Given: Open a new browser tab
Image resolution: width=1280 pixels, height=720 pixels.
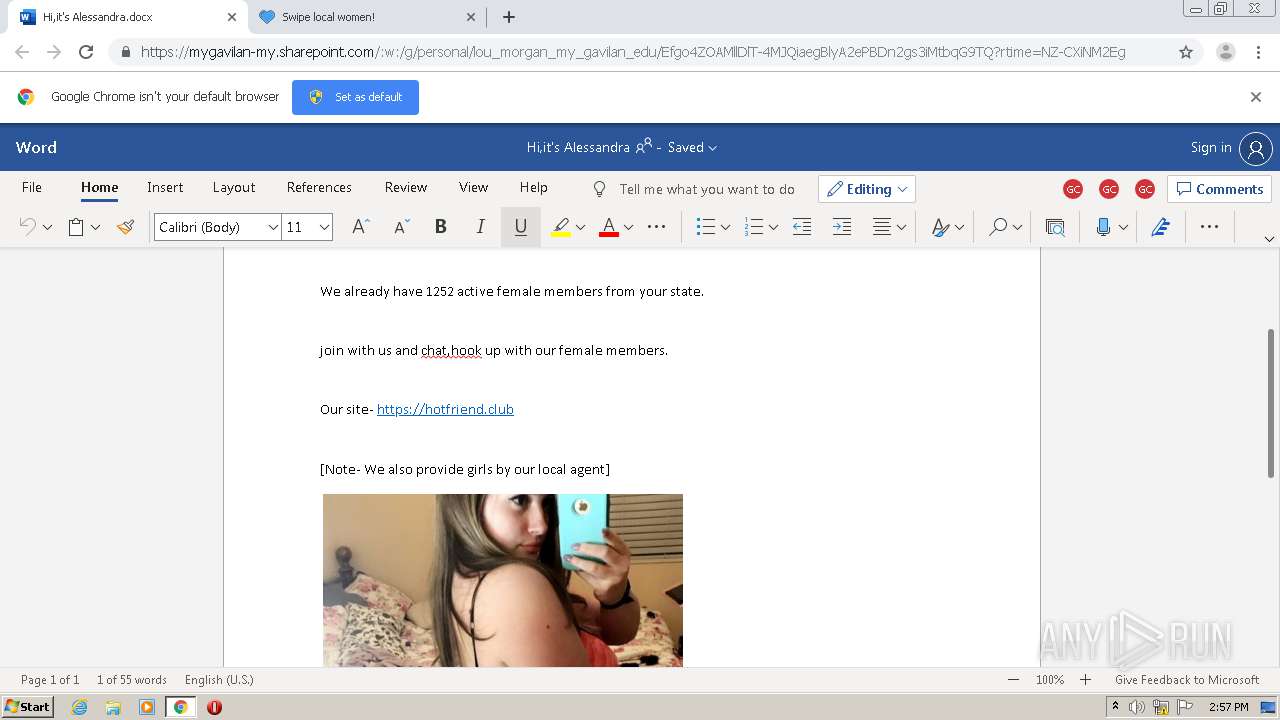Looking at the screenshot, I should pos(508,17).
